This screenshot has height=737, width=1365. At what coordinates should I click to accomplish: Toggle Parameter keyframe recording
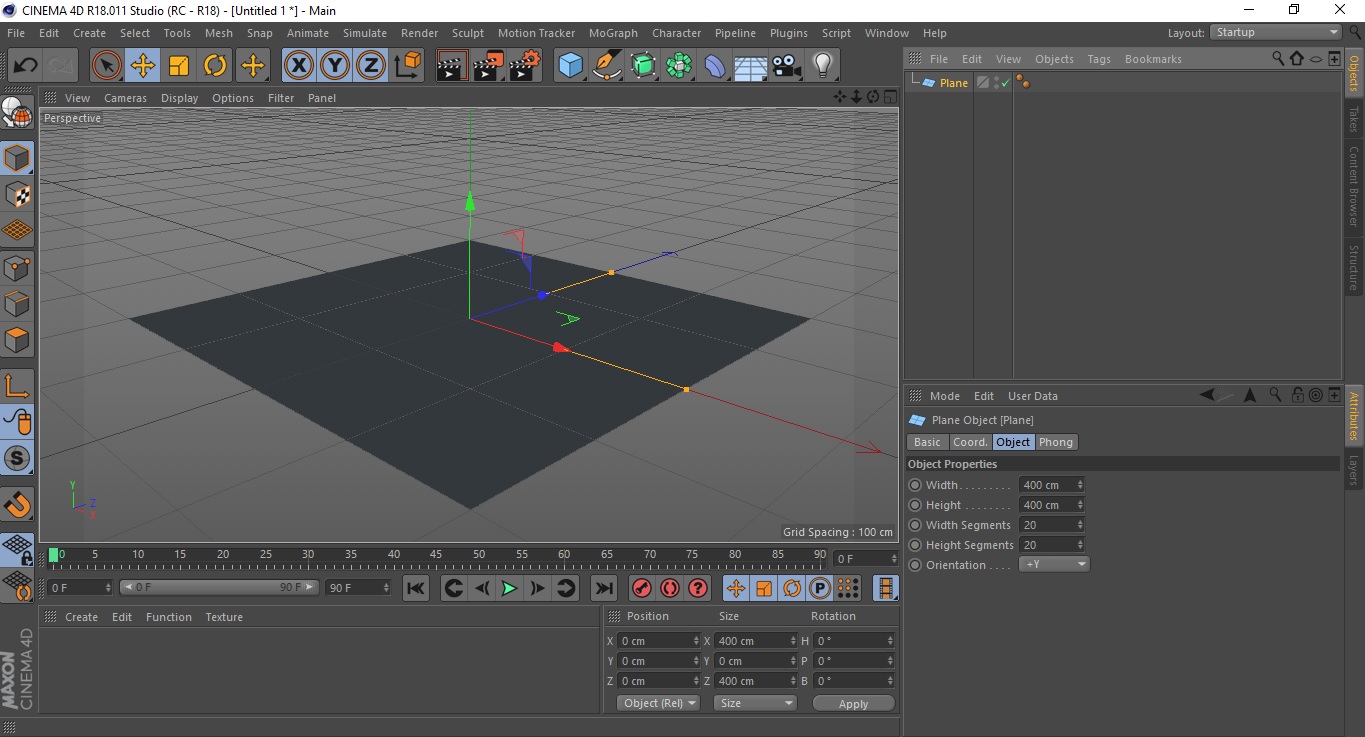pos(819,588)
